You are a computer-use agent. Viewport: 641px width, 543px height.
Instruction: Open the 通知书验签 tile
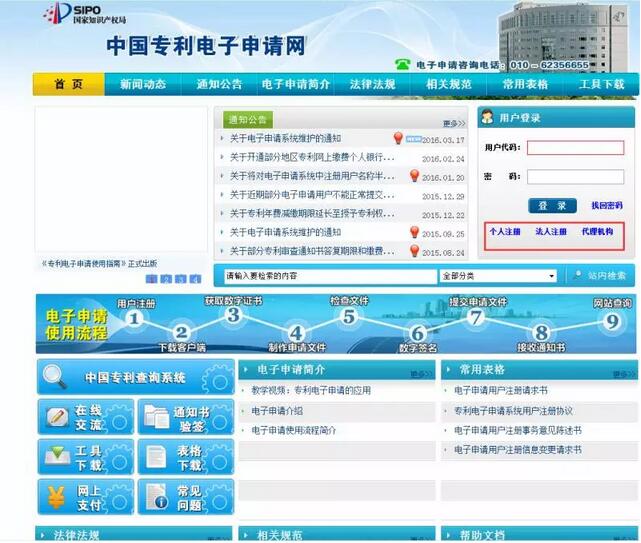pyautogui.click(x=186, y=417)
